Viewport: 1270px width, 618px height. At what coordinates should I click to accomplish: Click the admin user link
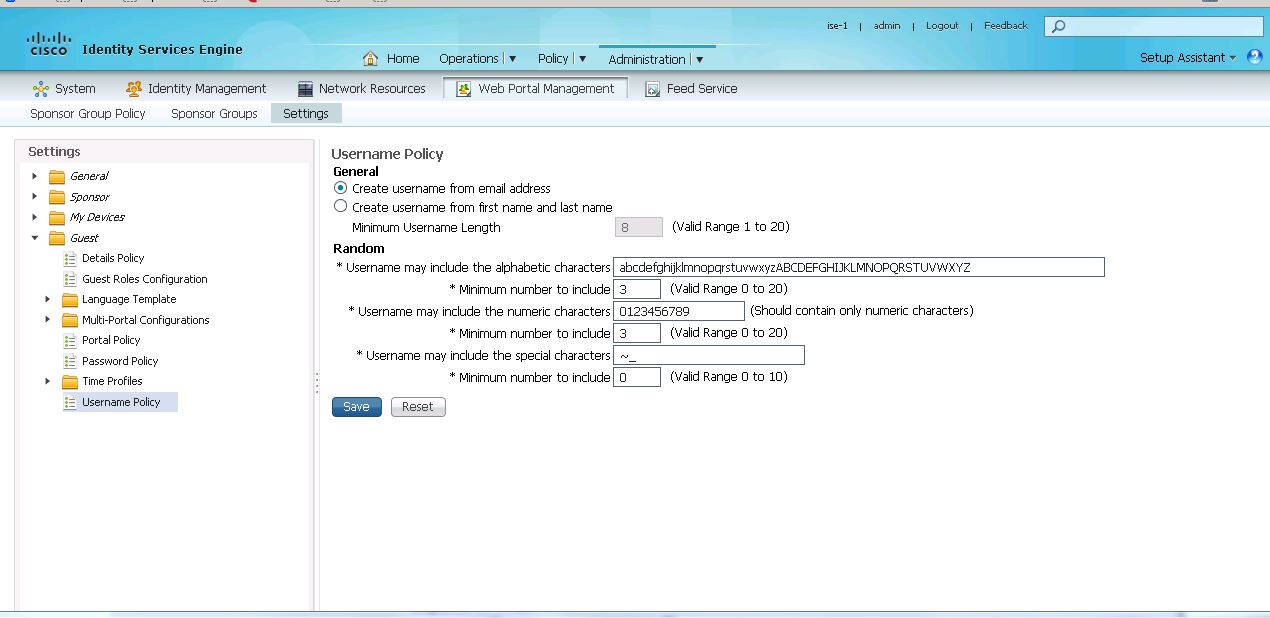tap(887, 26)
